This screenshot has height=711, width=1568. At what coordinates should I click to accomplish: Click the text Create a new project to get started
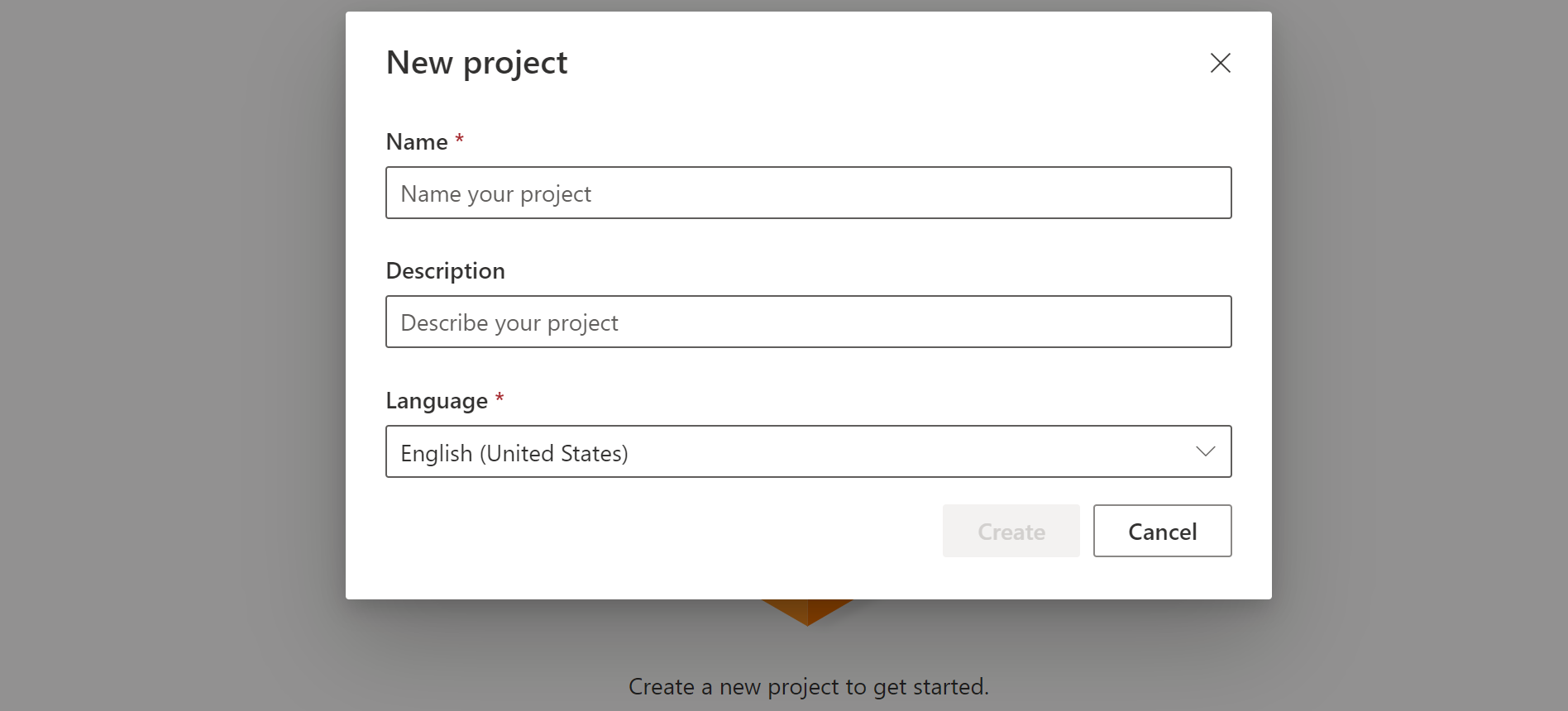[808, 686]
